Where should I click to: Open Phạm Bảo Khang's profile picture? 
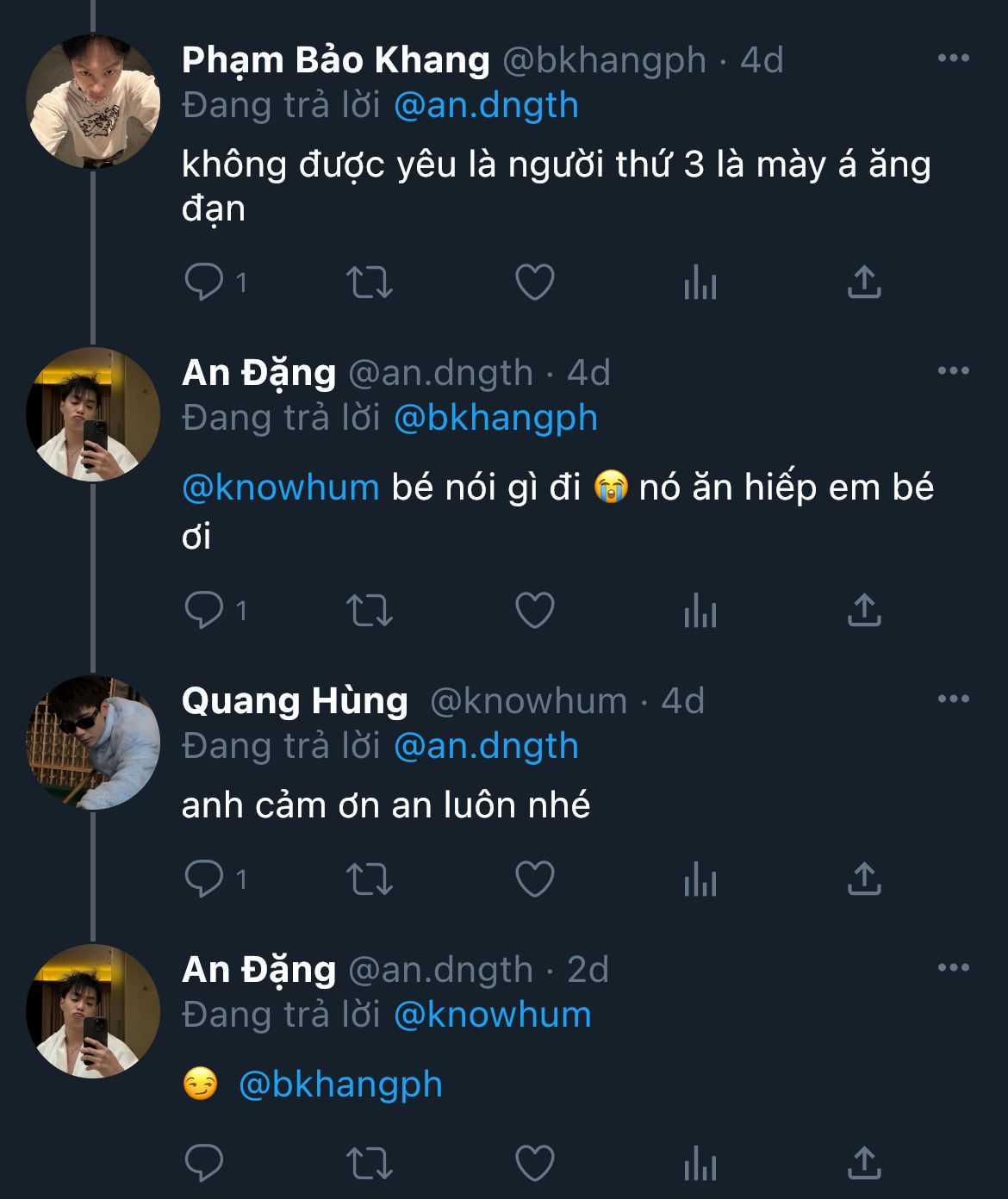[x=93, y=101]
